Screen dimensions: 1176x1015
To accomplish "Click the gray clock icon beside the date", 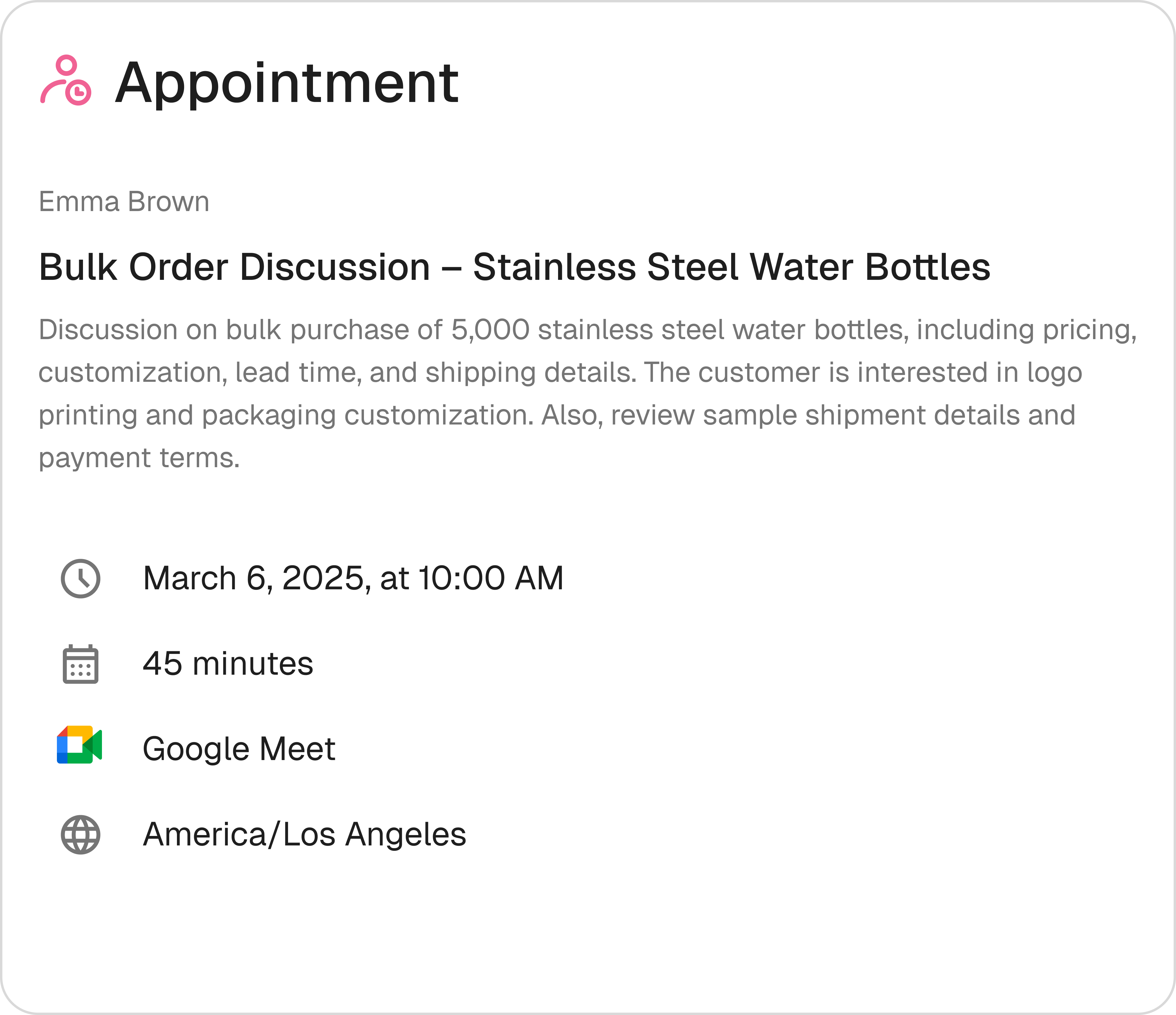I will tap(81, 578).
